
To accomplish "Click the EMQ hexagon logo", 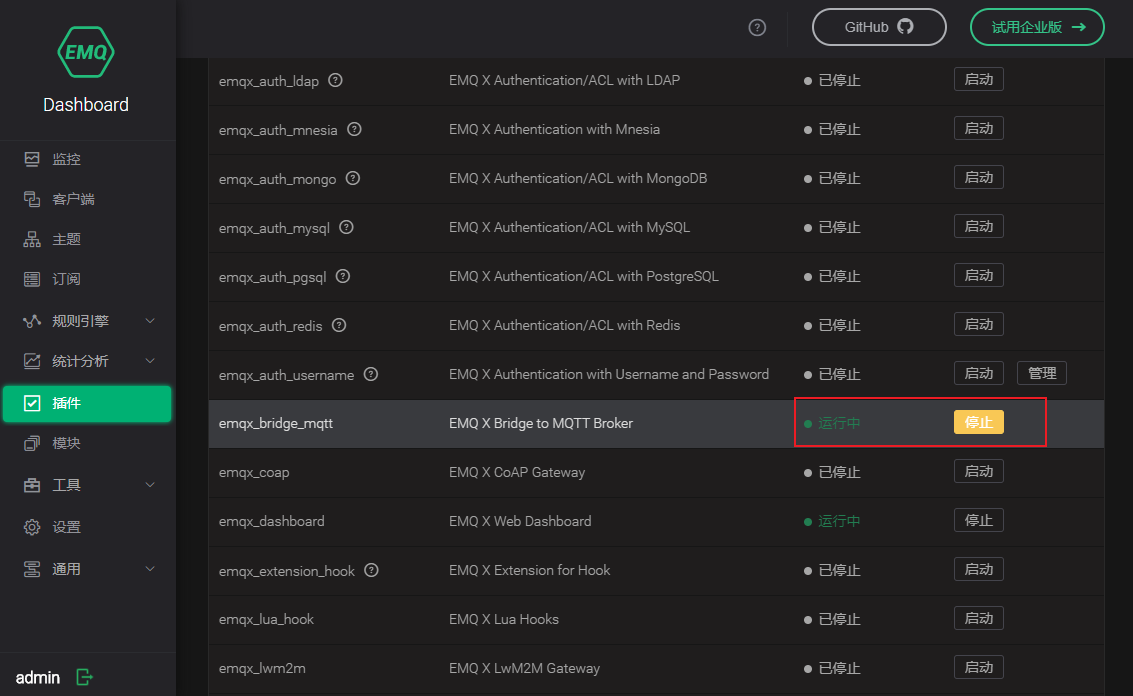I will tap(85, 52).
